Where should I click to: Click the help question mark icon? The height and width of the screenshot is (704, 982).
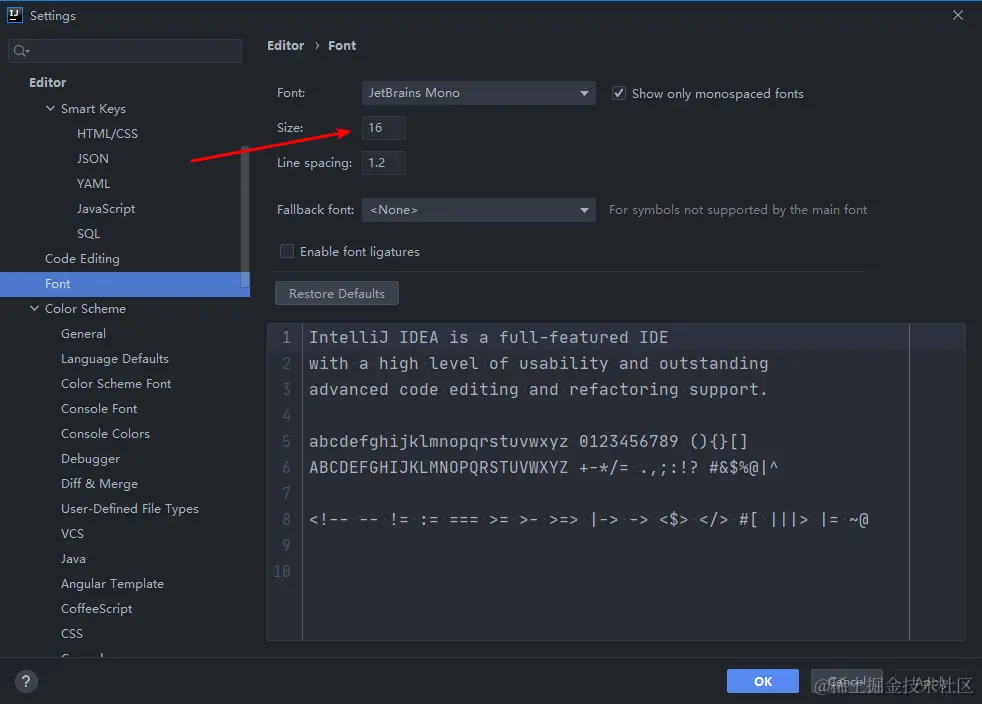(26, 681)
